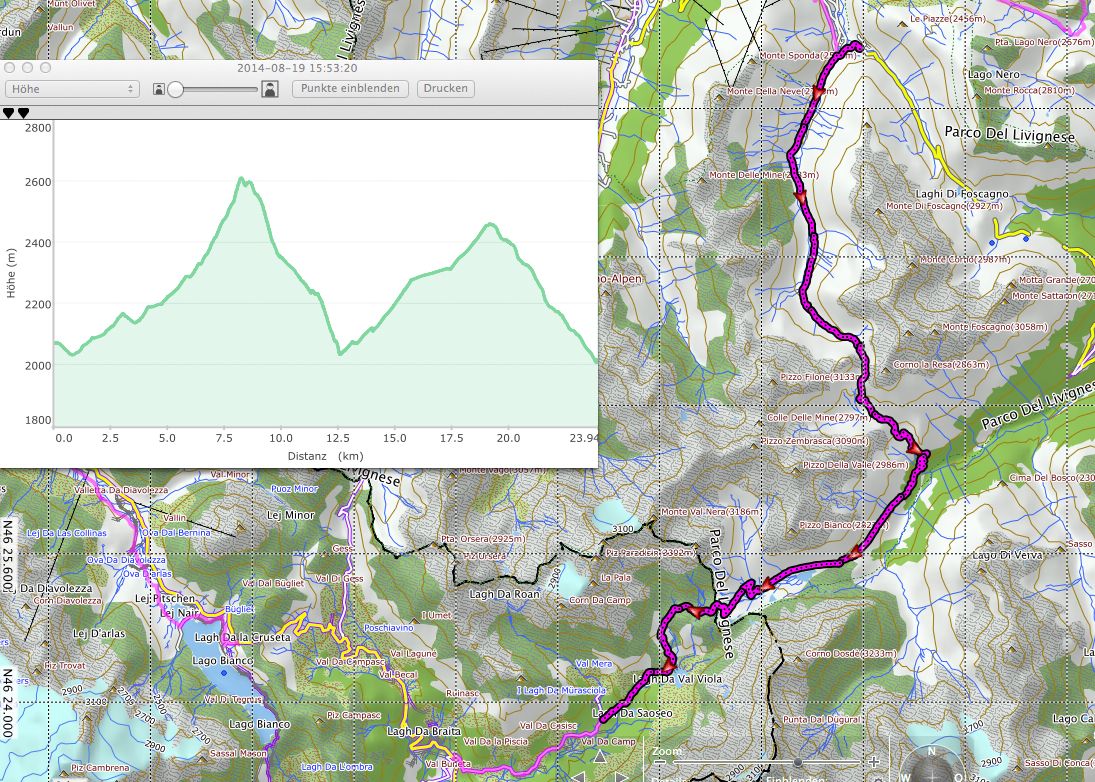The width and height of the screenshot is (1095, 782).
Task: Click the pan right arrow on map
Action: click(x=620, y=775)
